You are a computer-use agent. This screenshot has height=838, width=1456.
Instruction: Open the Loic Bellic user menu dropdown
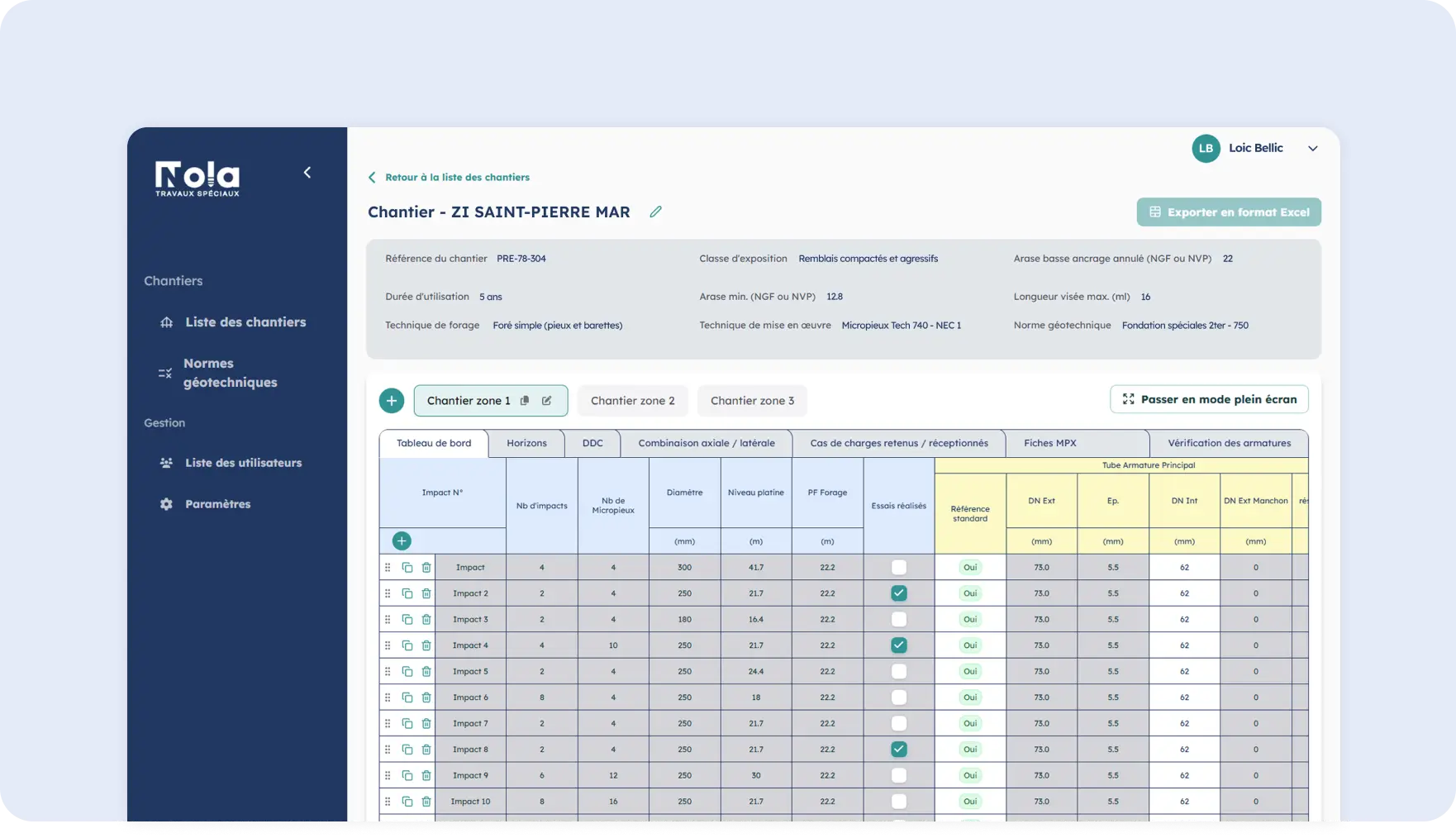[x=1312, y=149]
